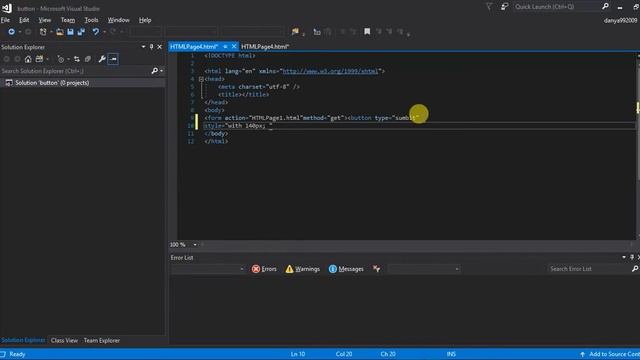Switch to the Class View tab

click(64, 340)
